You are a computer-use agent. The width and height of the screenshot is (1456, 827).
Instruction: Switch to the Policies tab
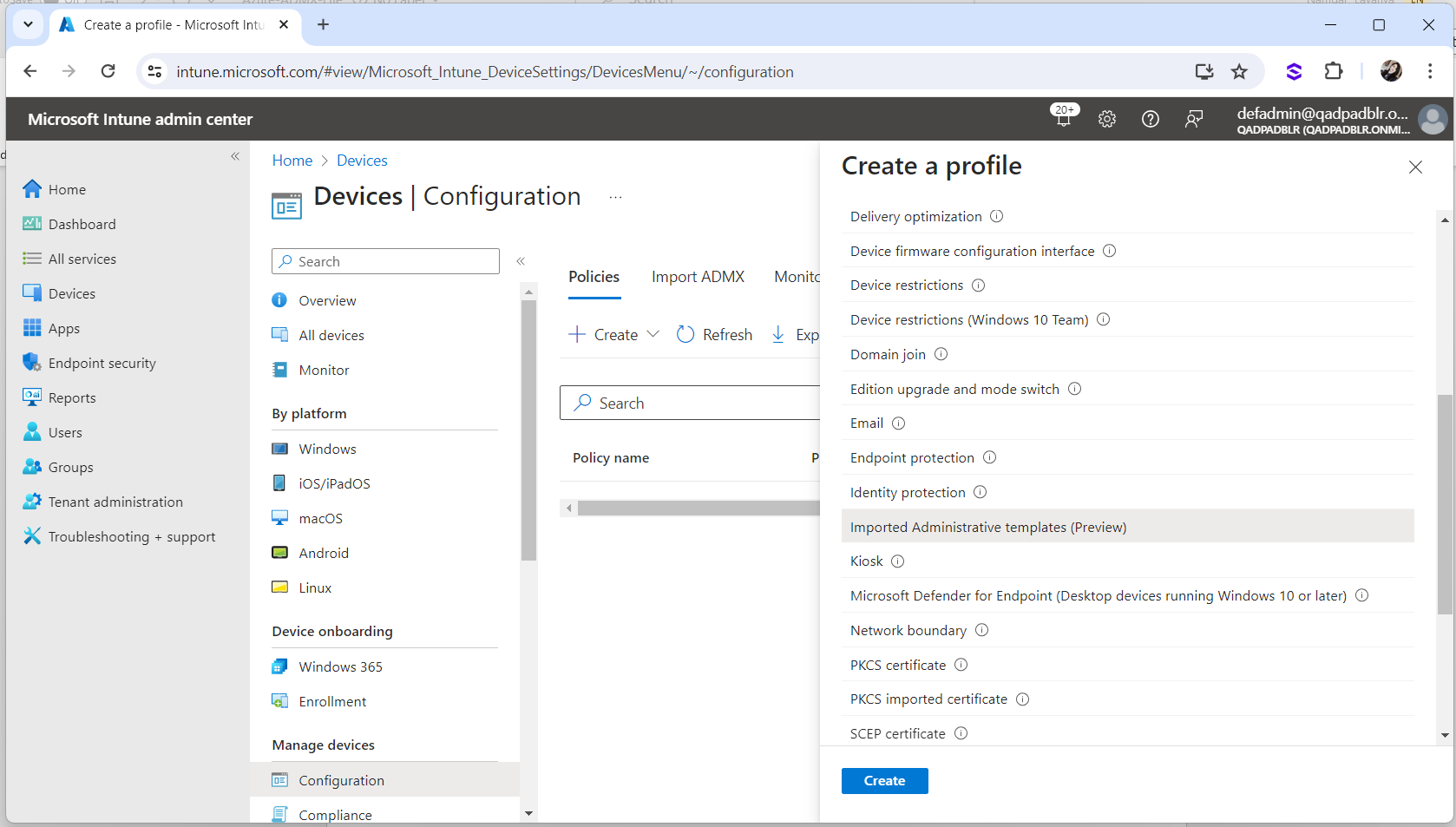[594, 277]
